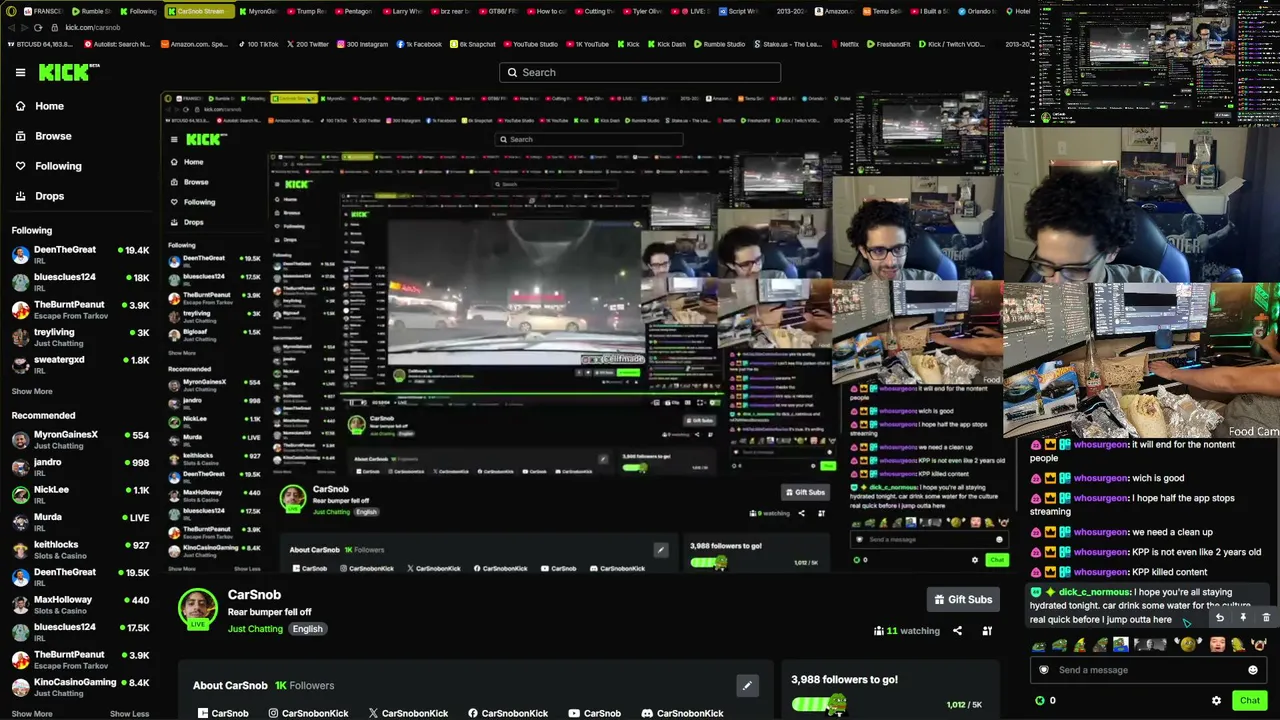
Task: Open main chat settings gear
Action: pyautogui.click(x=1216, y=701)
